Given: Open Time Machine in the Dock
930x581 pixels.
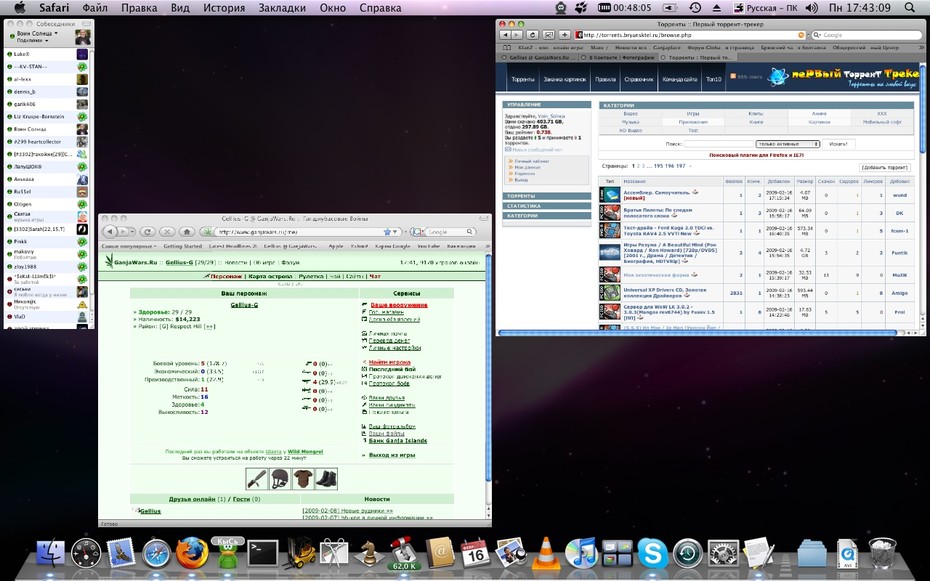Looking at the screenshot, I should 688,554.
